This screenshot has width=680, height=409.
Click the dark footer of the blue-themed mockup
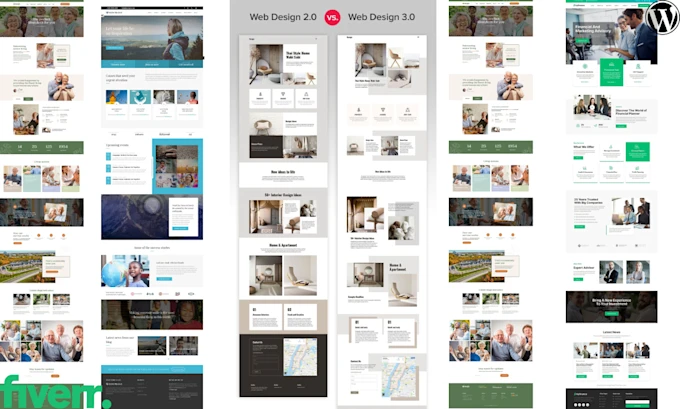[x=151, y=390]
